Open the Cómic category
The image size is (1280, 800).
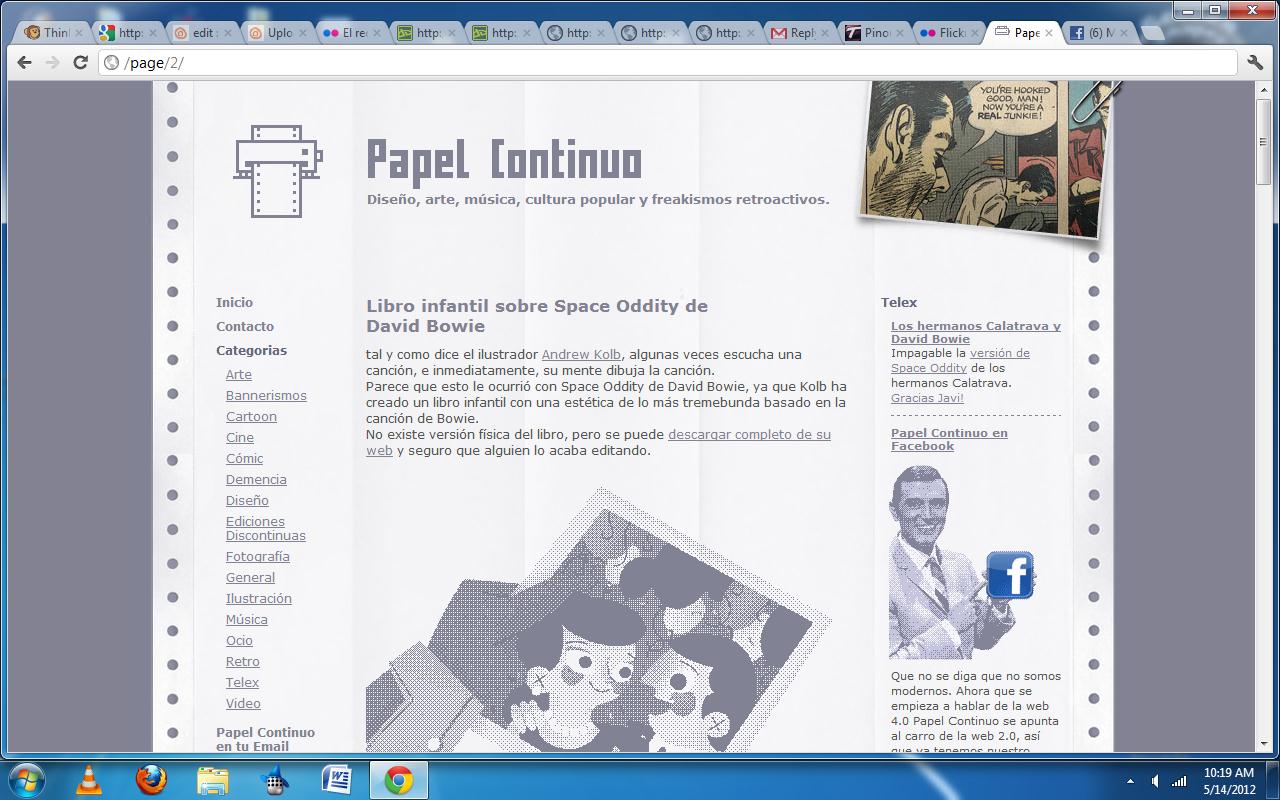pyautogui.click(x=244, y=458)
